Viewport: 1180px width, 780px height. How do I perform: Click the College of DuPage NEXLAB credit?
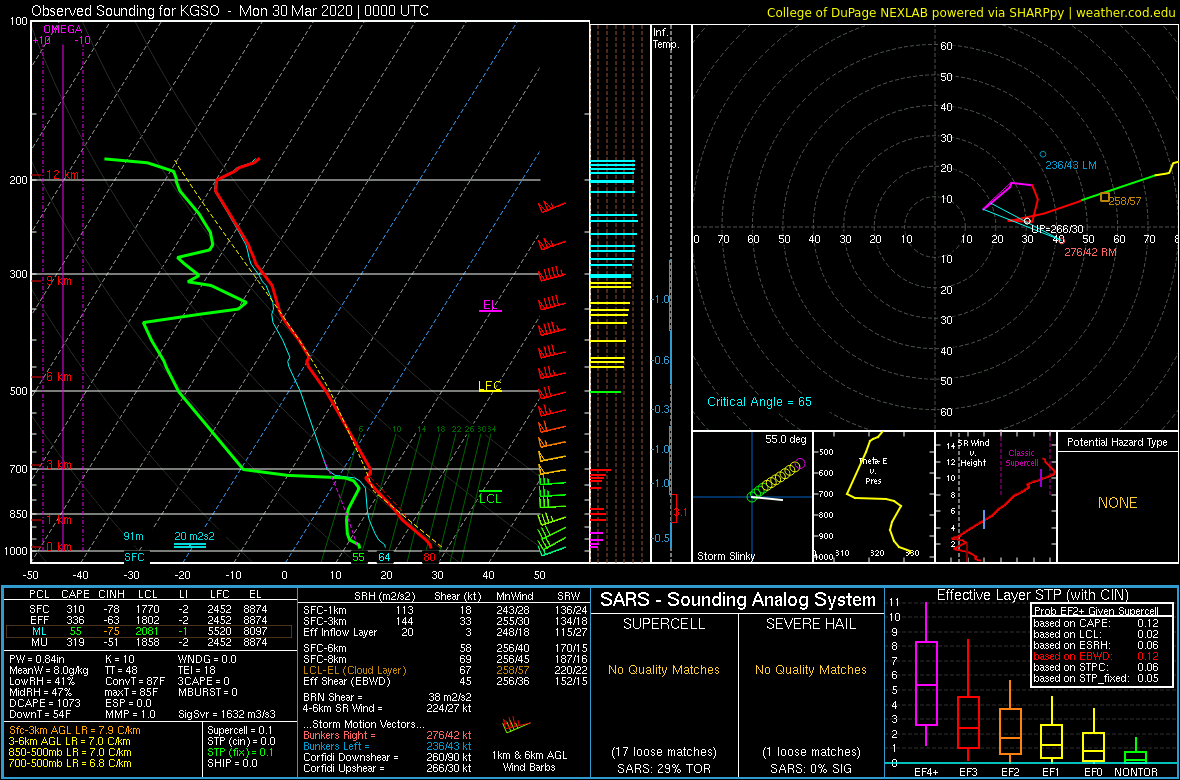971,12
